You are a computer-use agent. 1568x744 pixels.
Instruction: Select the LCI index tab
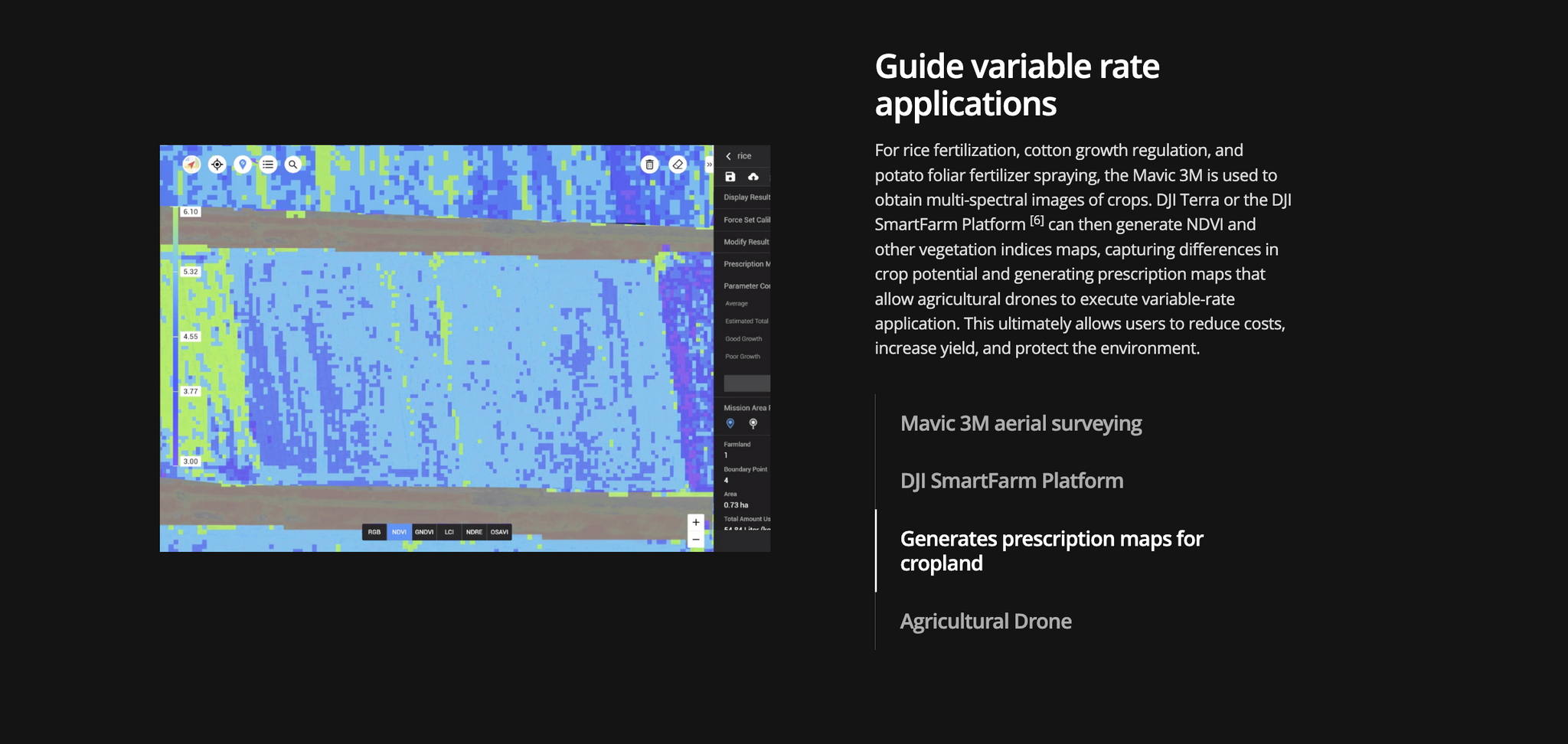pos(449,532)
